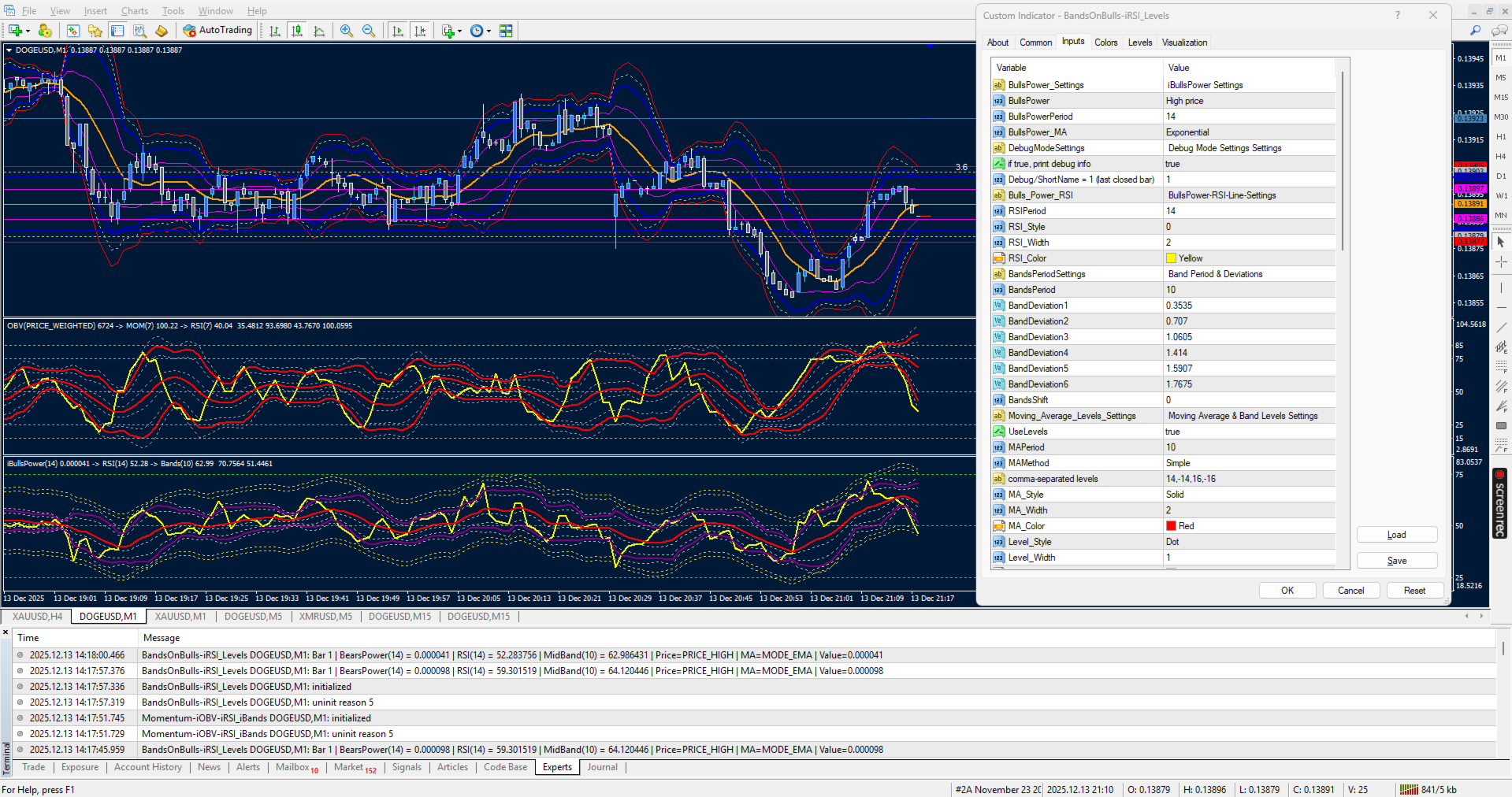Viewport: 1512px width, 797px height.
Task: Switch chart to bar chart style
Action: (275, 31)
